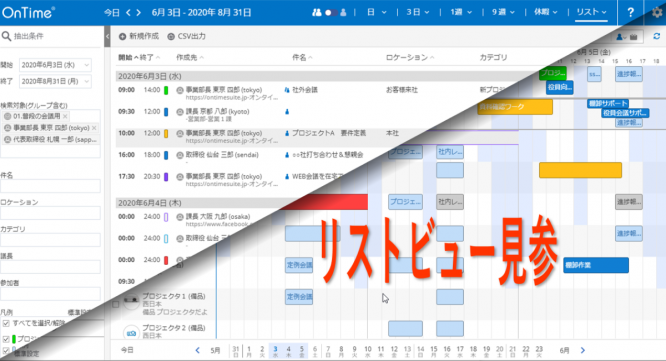The height and width of the screenshot is (361, 666).
Task: Click the refresh icon below settings
Action: tap(656, 37)
